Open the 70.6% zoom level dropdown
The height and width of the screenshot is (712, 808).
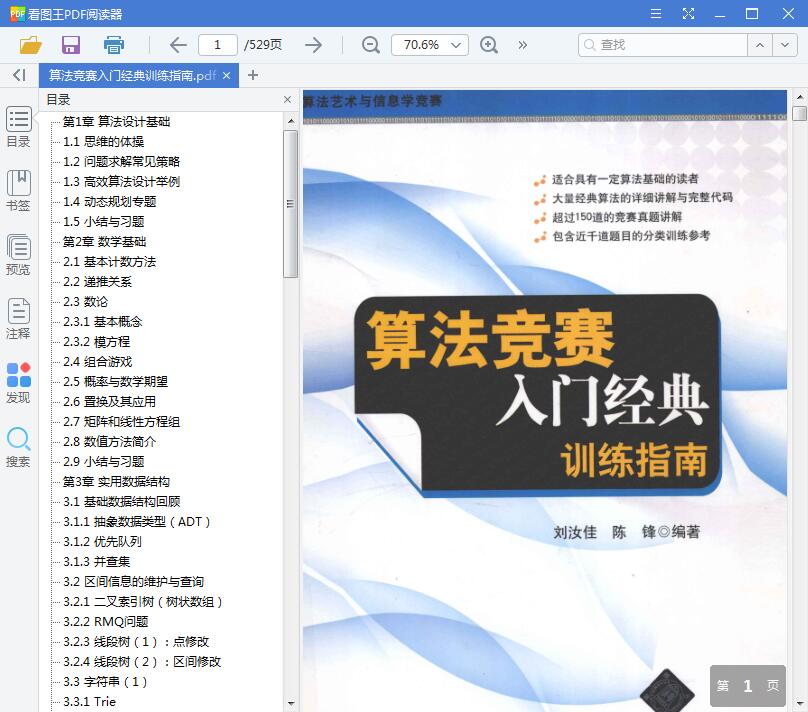coord(430,45)
